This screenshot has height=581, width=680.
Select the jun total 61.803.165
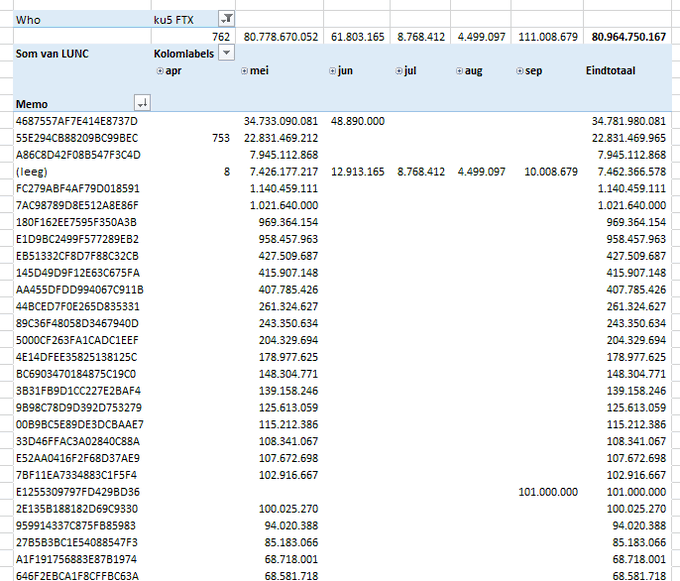tap(357, 37)
